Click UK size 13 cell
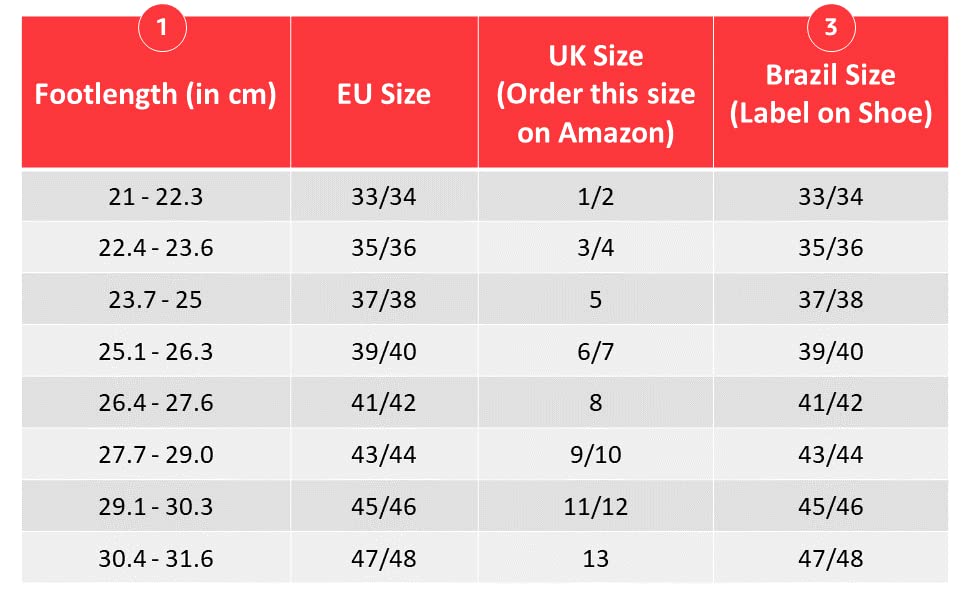This screenshot has height=600, width=970. coord(595,559)
